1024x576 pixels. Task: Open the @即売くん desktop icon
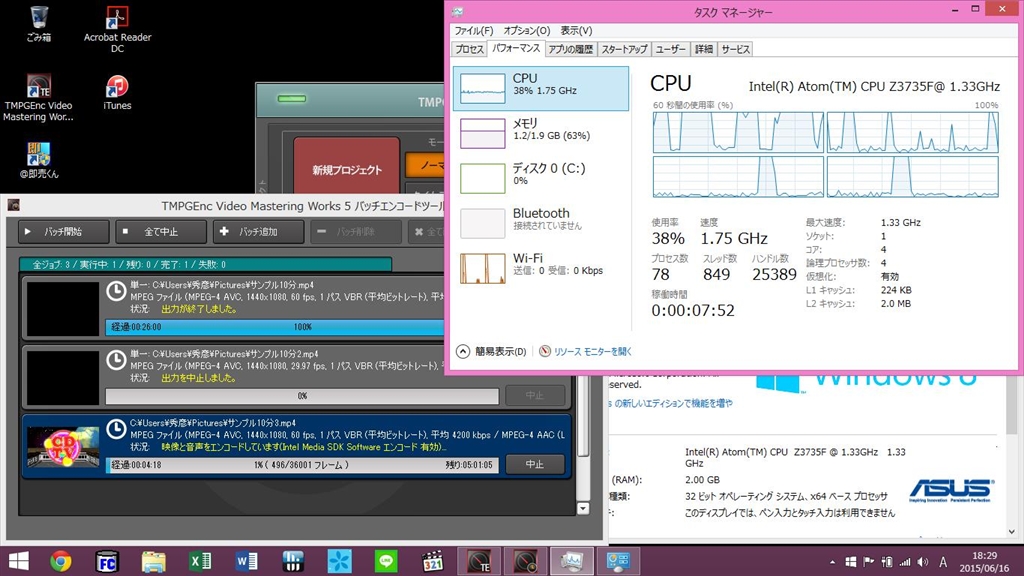[x=39, y=160]
